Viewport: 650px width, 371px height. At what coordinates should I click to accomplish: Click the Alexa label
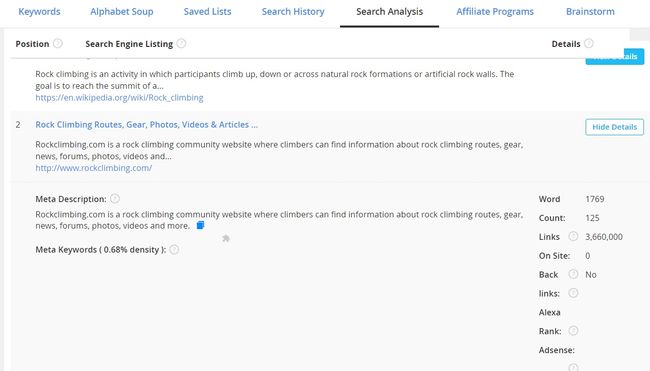pyautogui.click(x=550, y=313)
